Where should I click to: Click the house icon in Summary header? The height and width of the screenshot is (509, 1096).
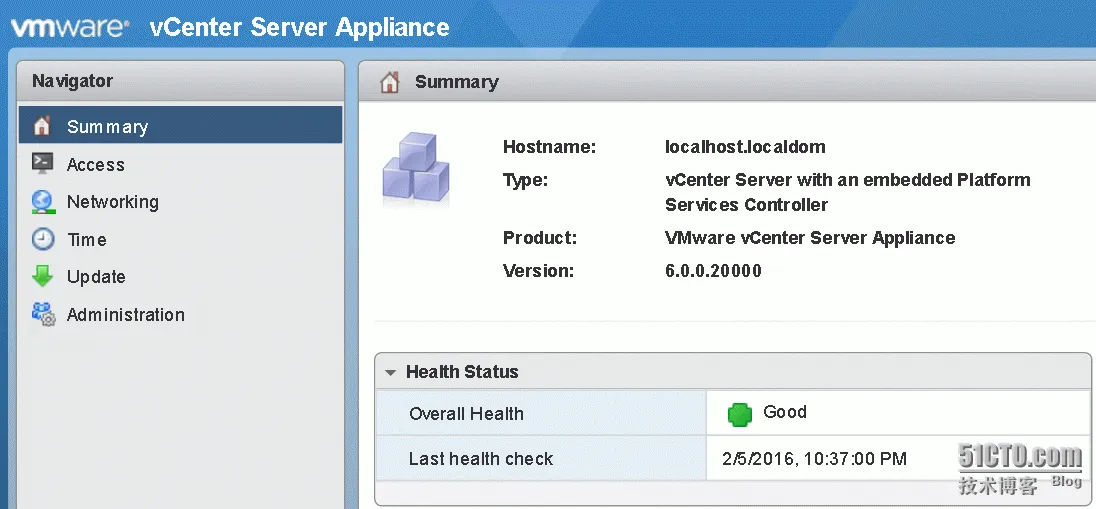389,82
